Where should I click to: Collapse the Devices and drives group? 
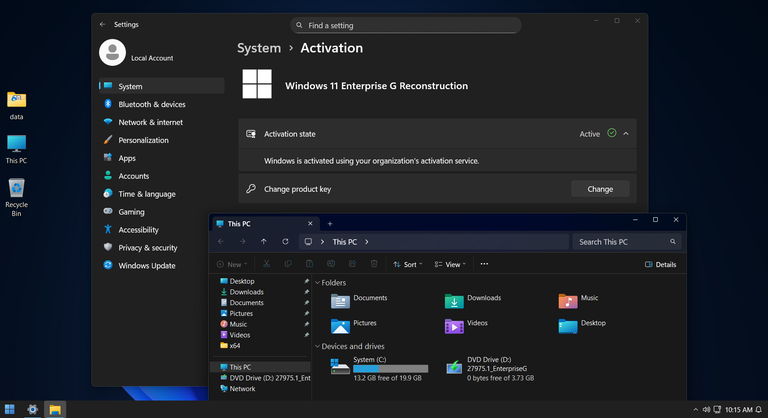[317, 346]
